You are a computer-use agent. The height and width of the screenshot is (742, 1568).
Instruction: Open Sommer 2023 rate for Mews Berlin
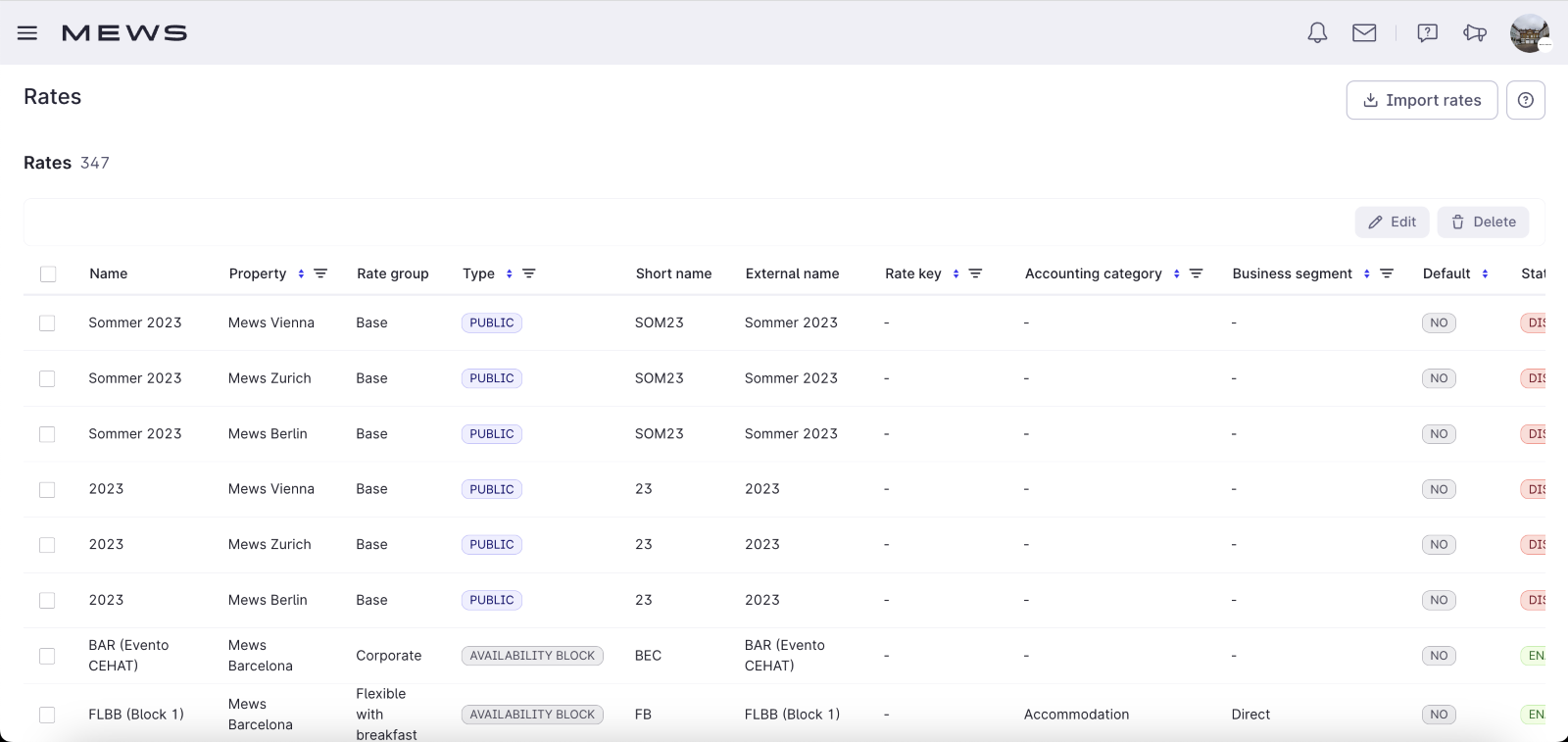[x=135, y=433]
